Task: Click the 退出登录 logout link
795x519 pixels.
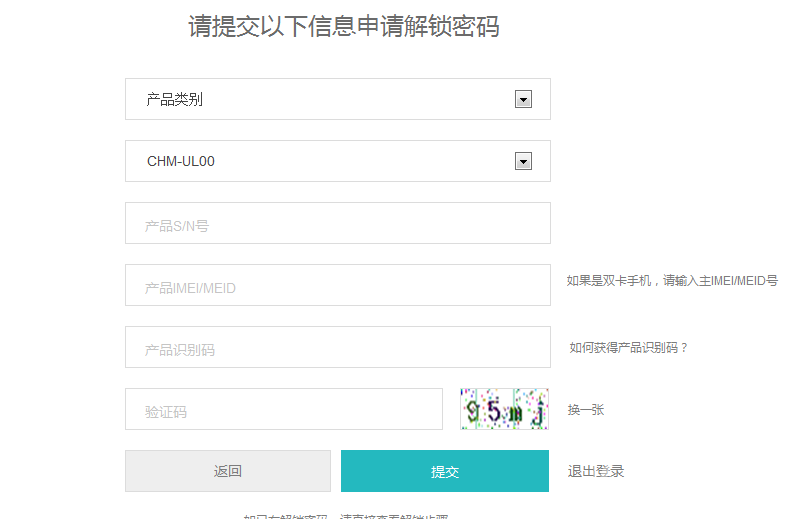Action: click(596, 471)
